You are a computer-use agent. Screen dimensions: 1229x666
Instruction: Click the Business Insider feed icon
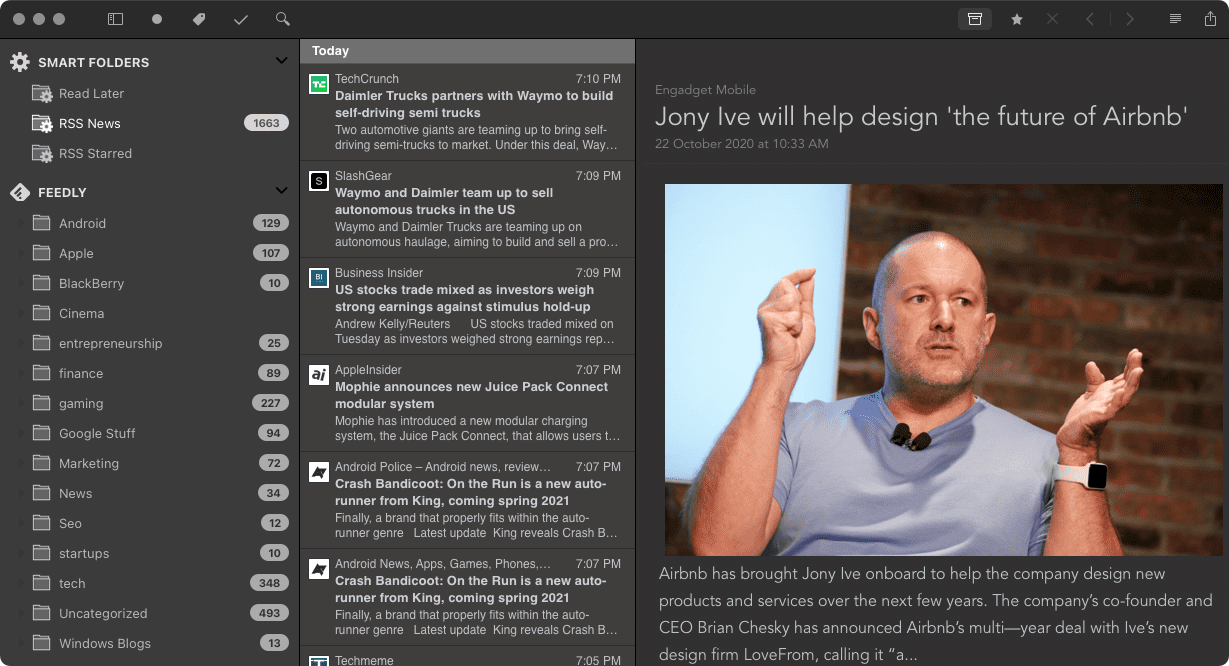coord(319,278)
